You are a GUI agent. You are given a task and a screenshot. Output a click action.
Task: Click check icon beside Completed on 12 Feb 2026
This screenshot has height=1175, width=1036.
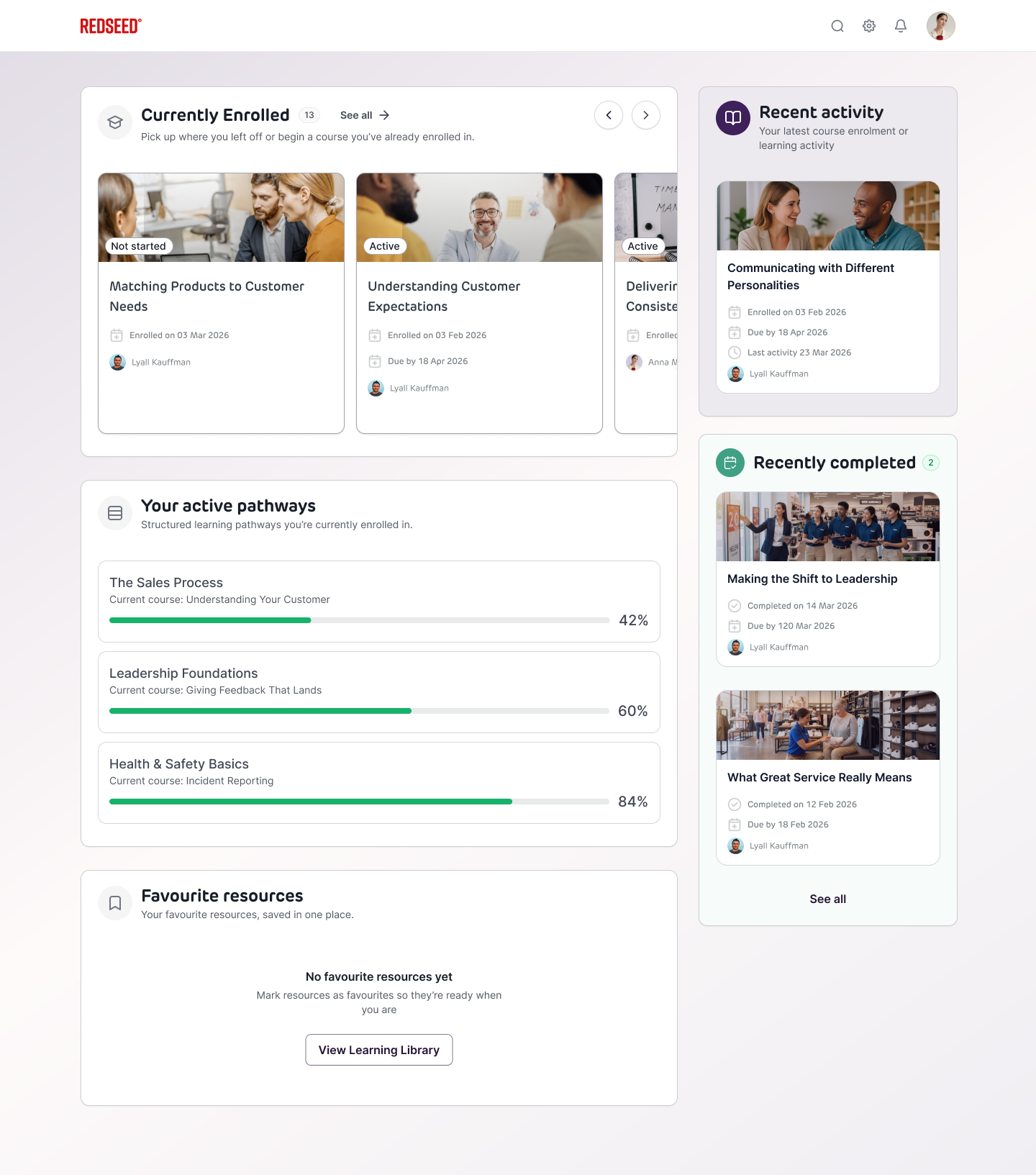click(735, 804)
